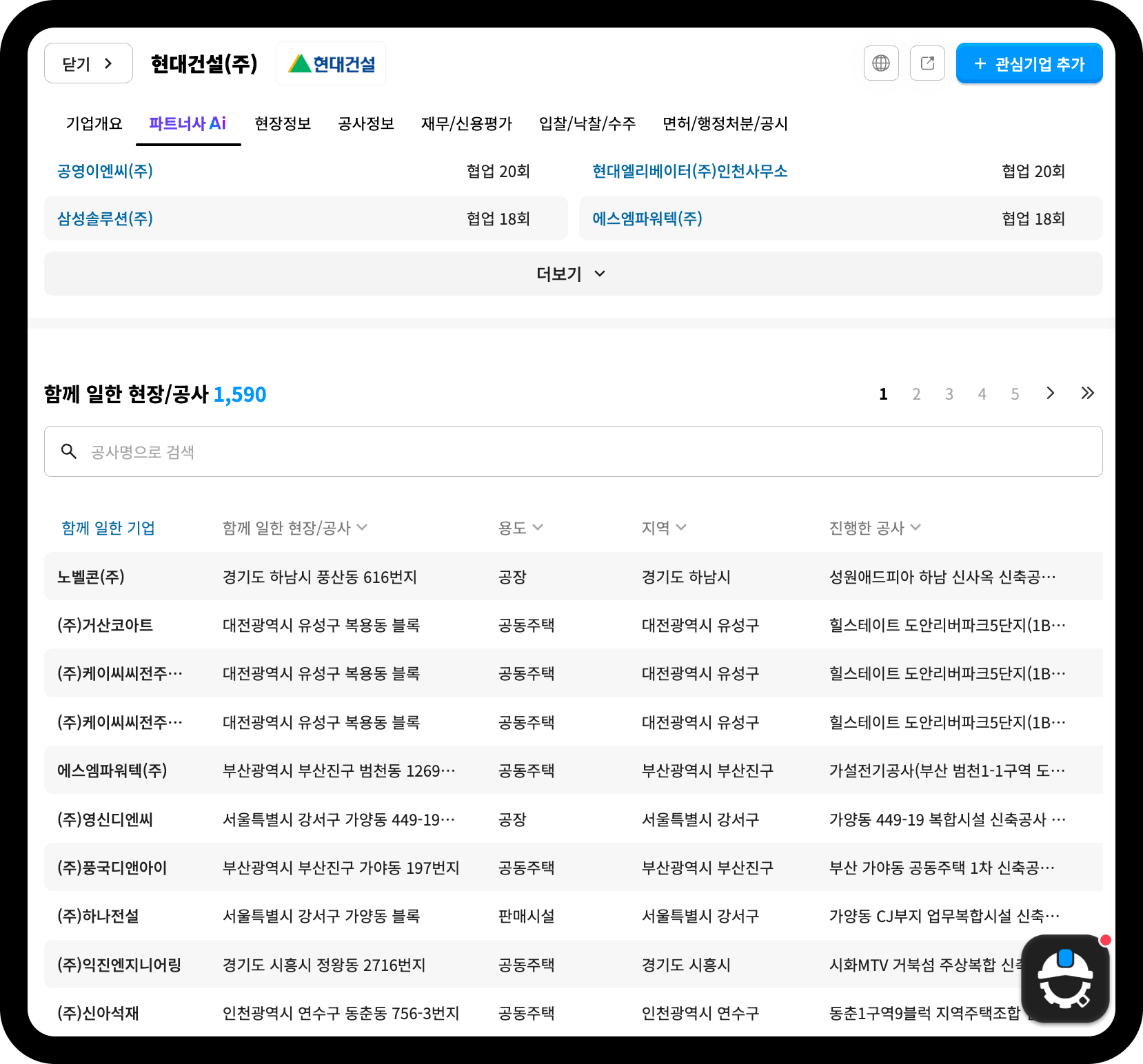Click the 닫기 close button
Image resolution: width=1143 pixels, height=1064 pixels.
88,63
